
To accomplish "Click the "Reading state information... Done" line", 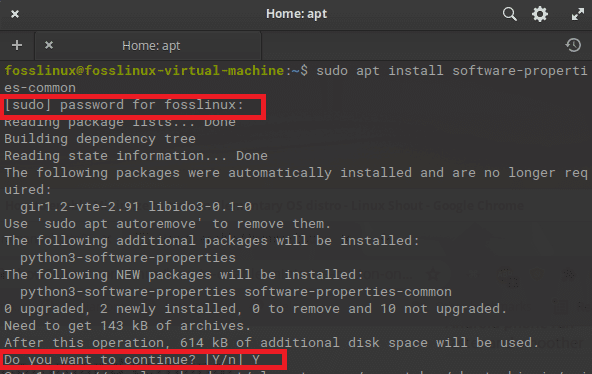I will (x=136, y=156).
